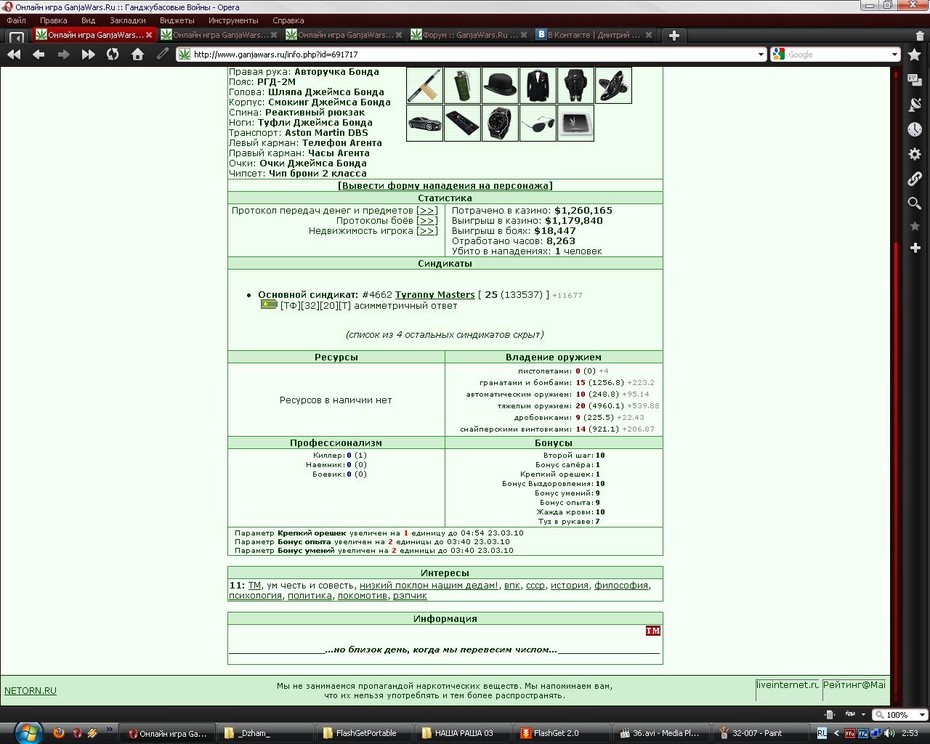
Task: Click the tuxedo item image
Action: 538,85
